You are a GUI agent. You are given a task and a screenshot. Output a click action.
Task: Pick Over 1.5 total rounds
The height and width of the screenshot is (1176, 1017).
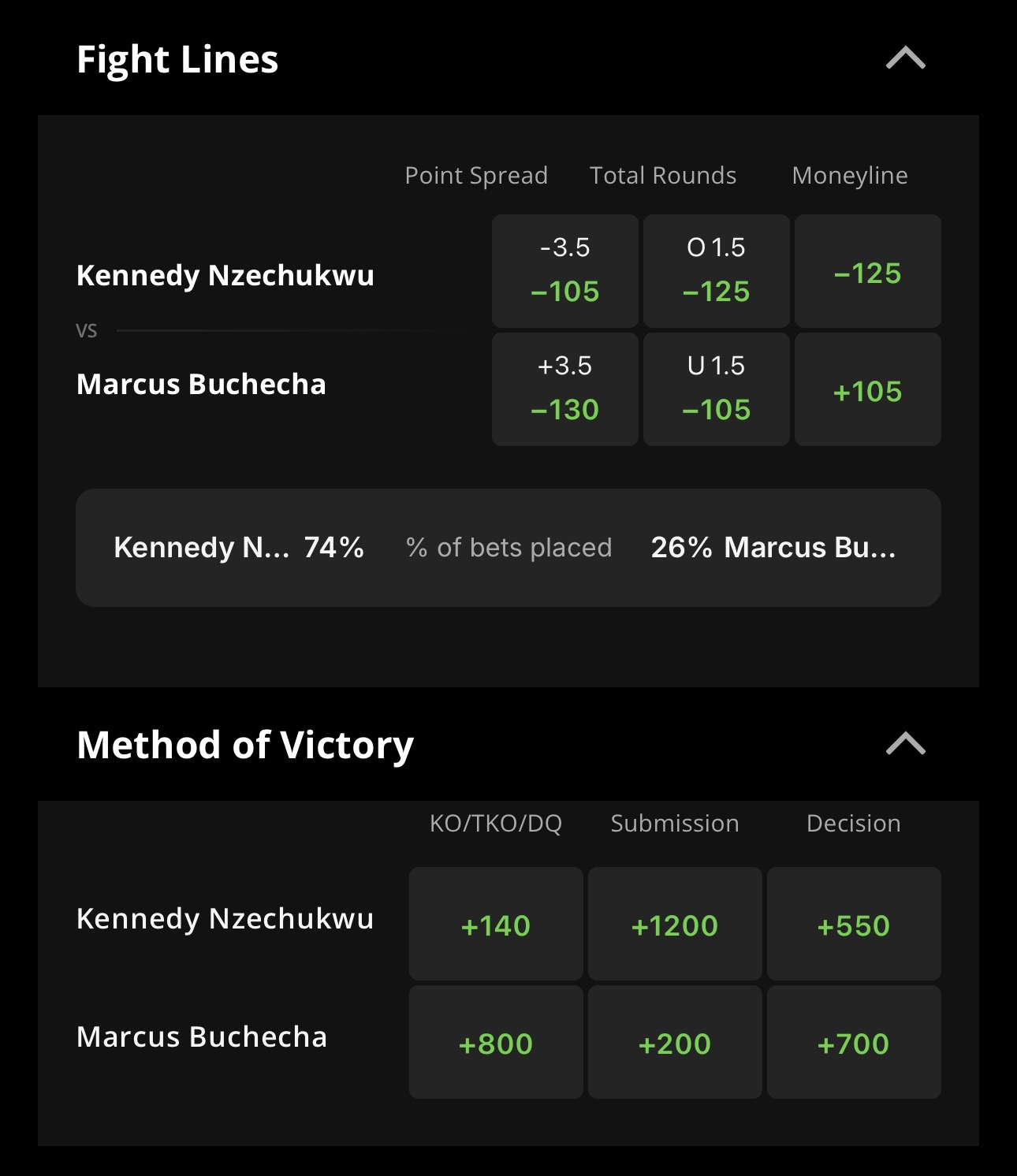716,270
